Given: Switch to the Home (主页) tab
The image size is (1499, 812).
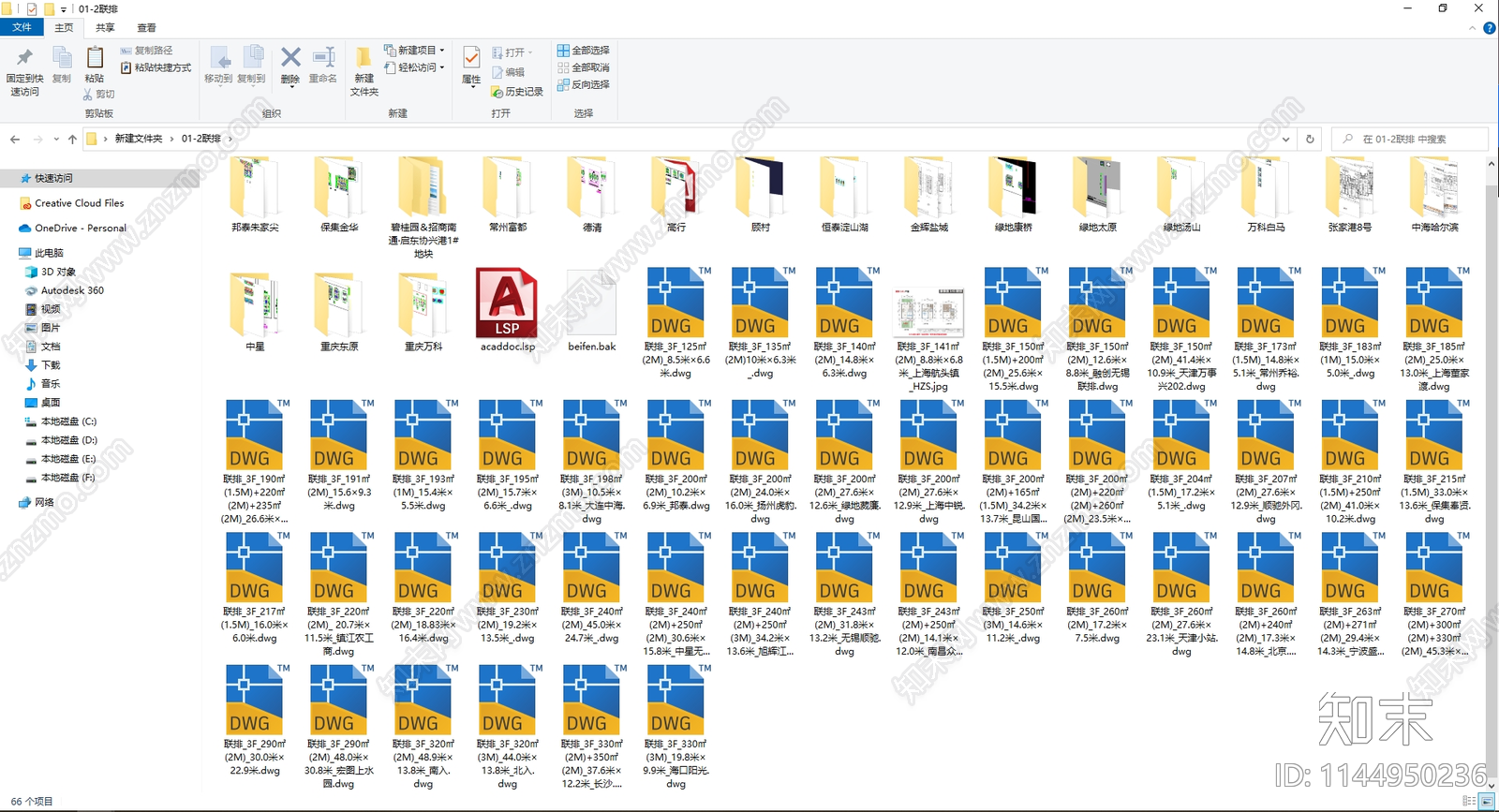Looking at the screenshot, I should 64,28.
